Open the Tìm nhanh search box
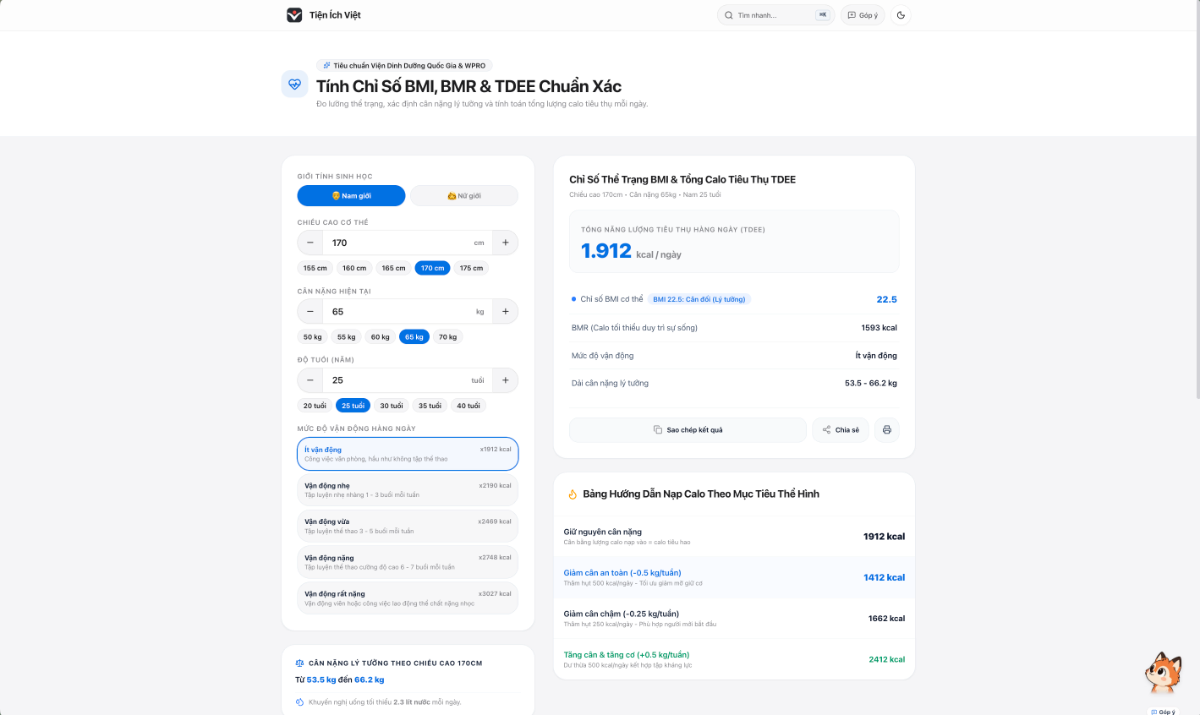The width and height of the screenshot is (1200, 715). (x=776, y=15)
